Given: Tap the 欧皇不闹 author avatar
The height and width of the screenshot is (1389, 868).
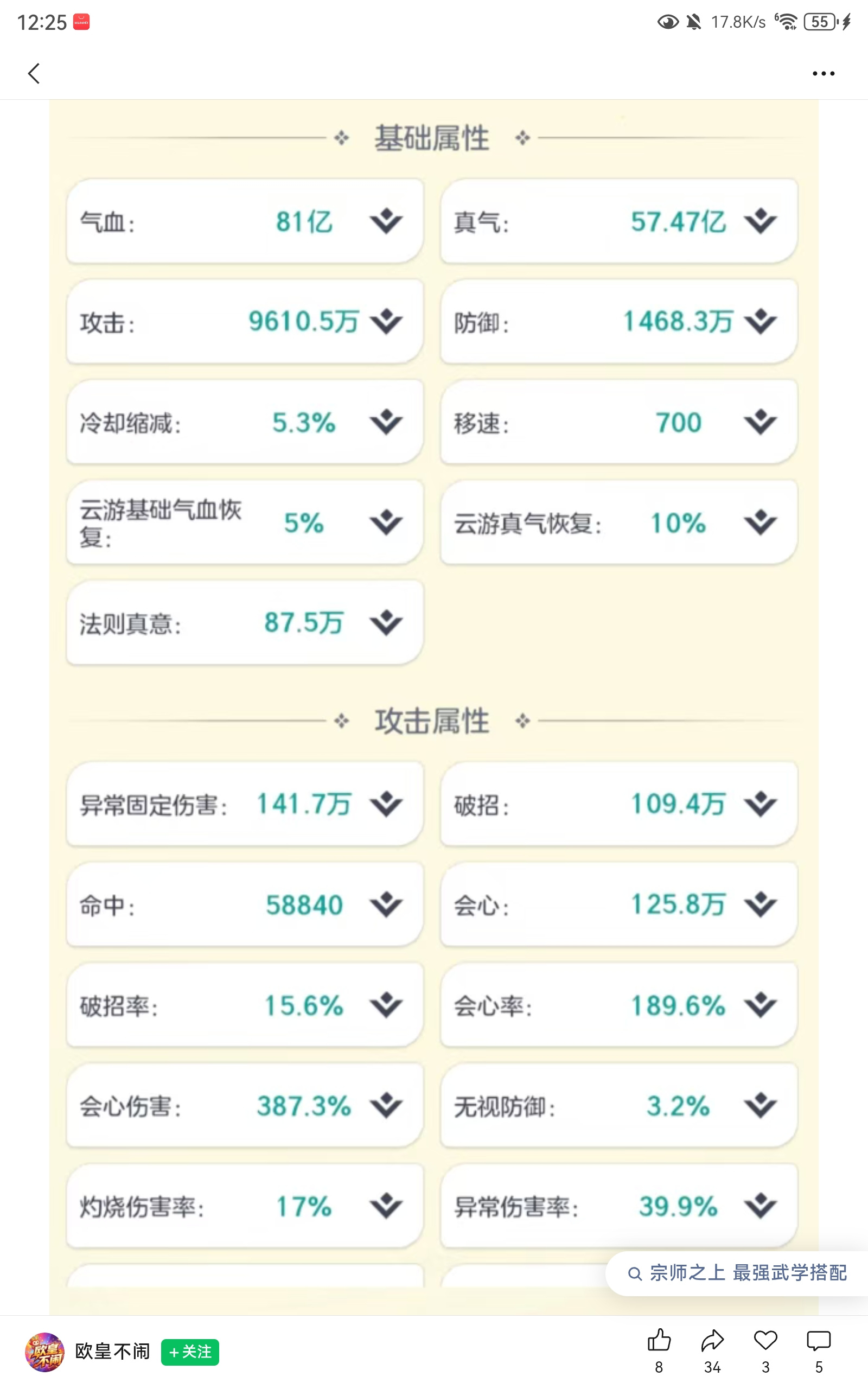Looking at the screenshot, I should tap(44, 1352).
